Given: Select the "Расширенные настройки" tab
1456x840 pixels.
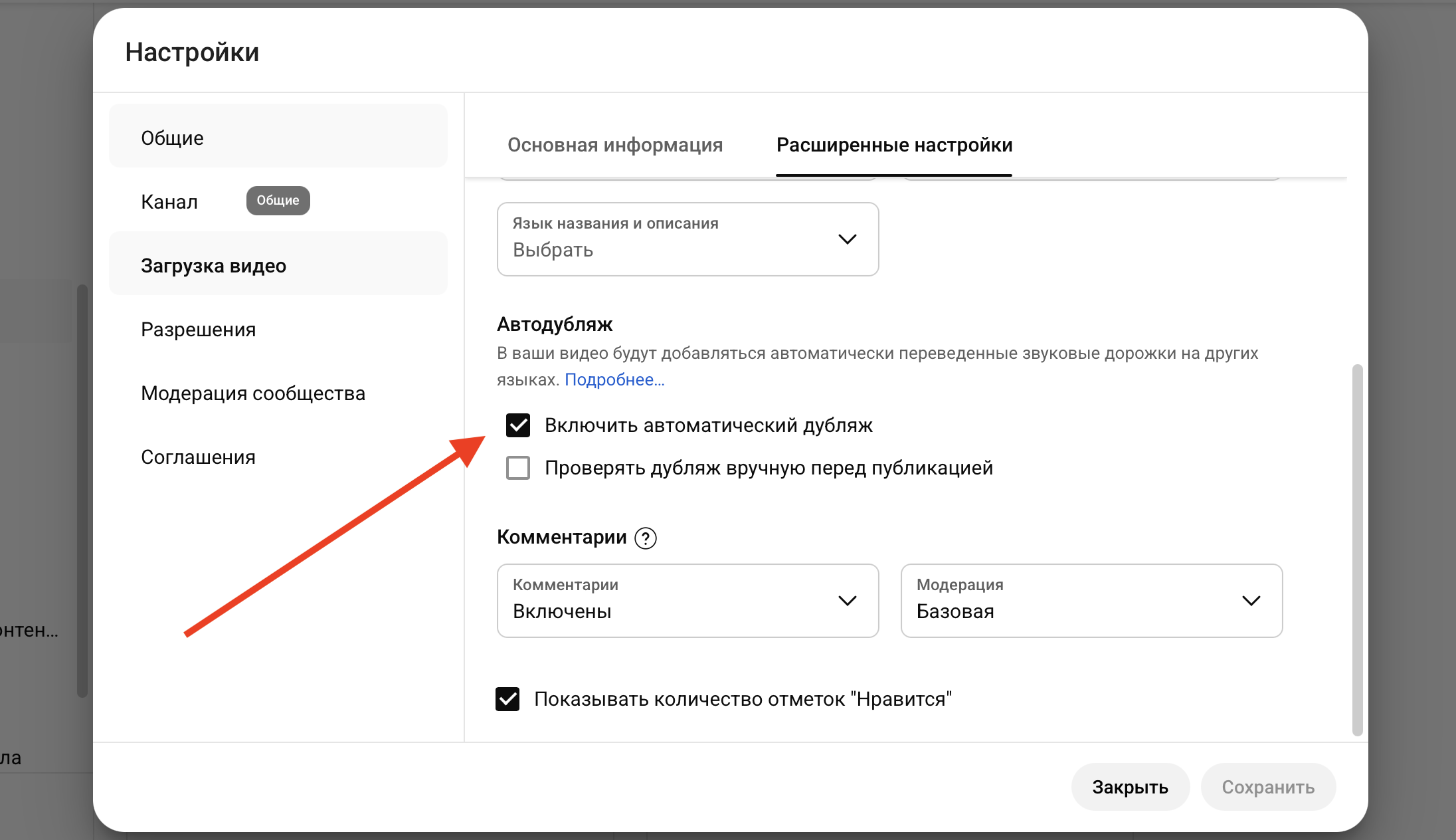Looking at the screenshot, I should pyautogui.click(x=894, y=145).
